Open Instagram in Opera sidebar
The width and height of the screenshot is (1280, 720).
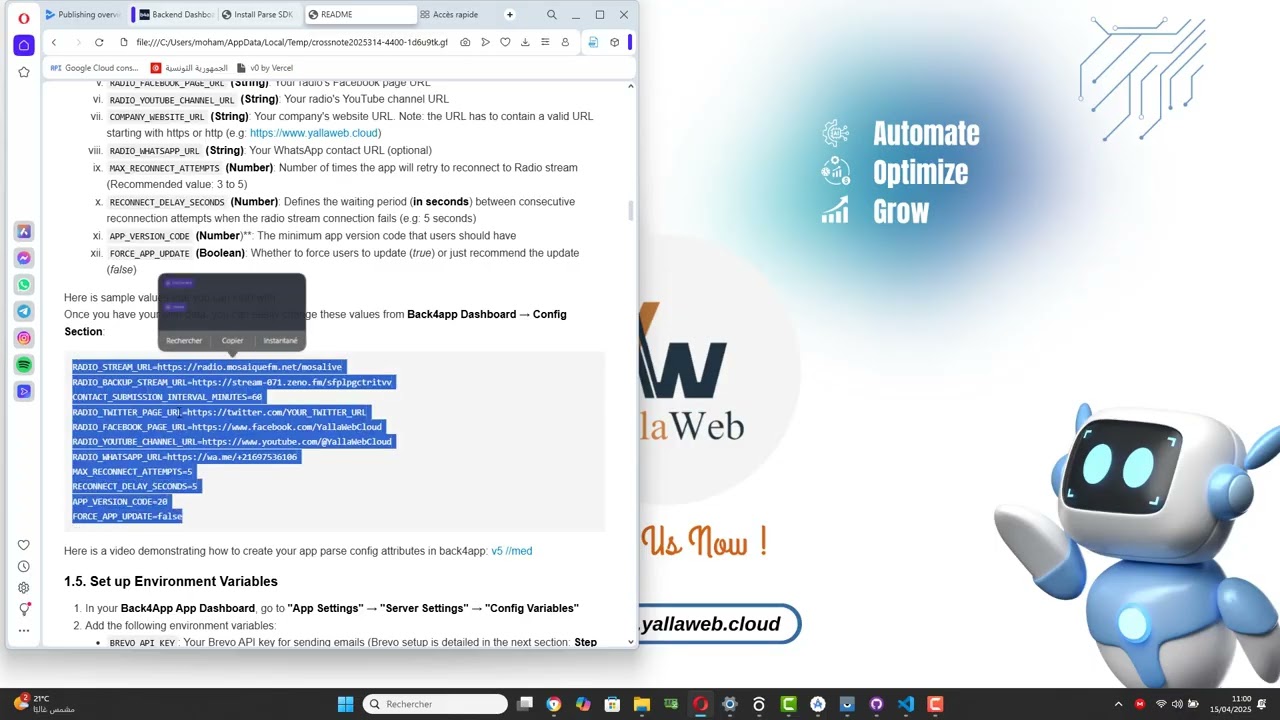click(24, 338)
